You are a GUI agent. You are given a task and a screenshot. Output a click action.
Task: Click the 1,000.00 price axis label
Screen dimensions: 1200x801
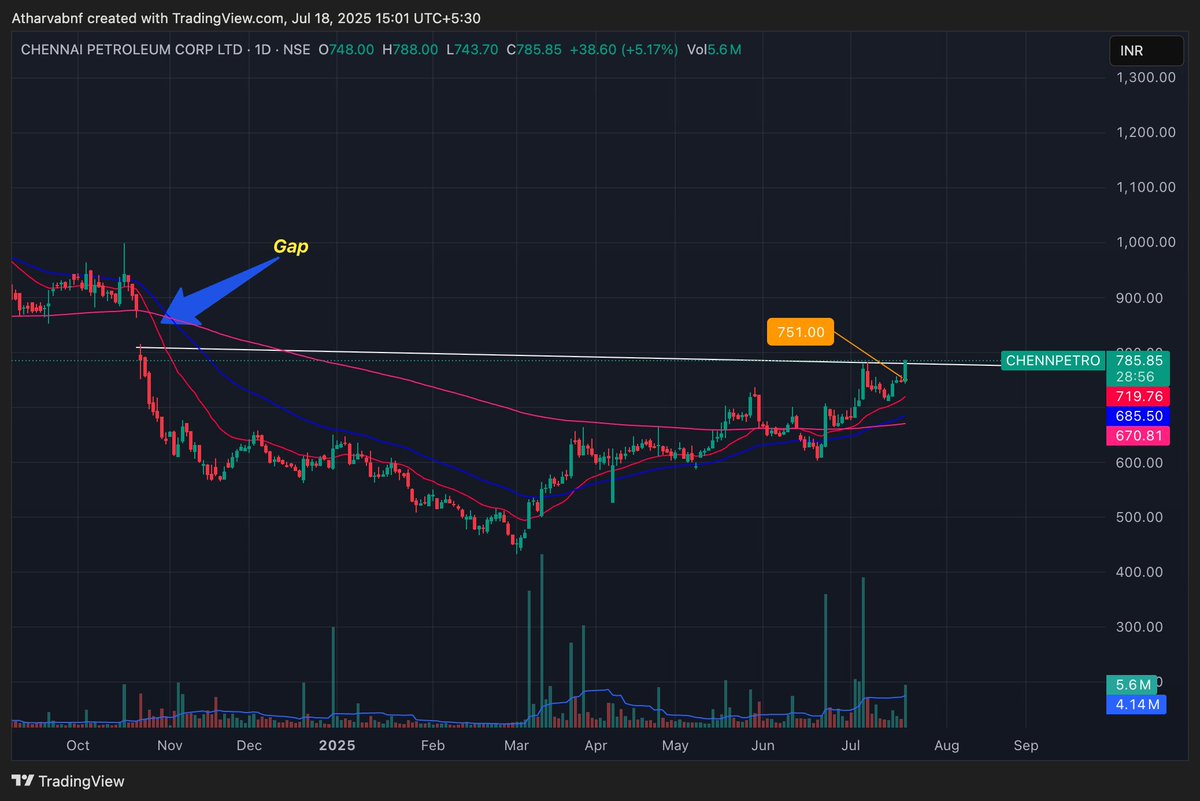coord(1145,242)
